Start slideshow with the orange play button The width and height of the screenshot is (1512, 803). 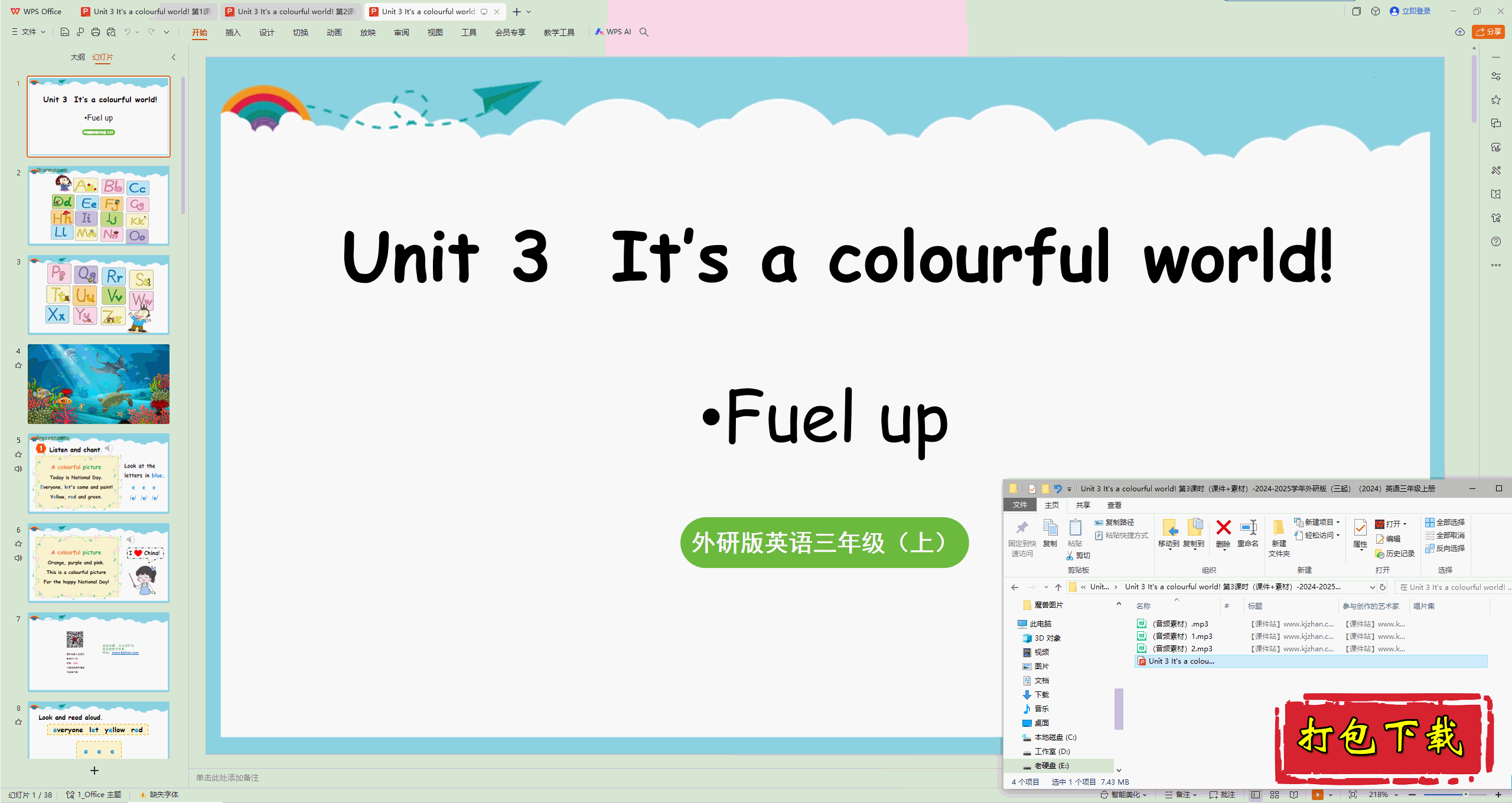tap(1318, 795)
